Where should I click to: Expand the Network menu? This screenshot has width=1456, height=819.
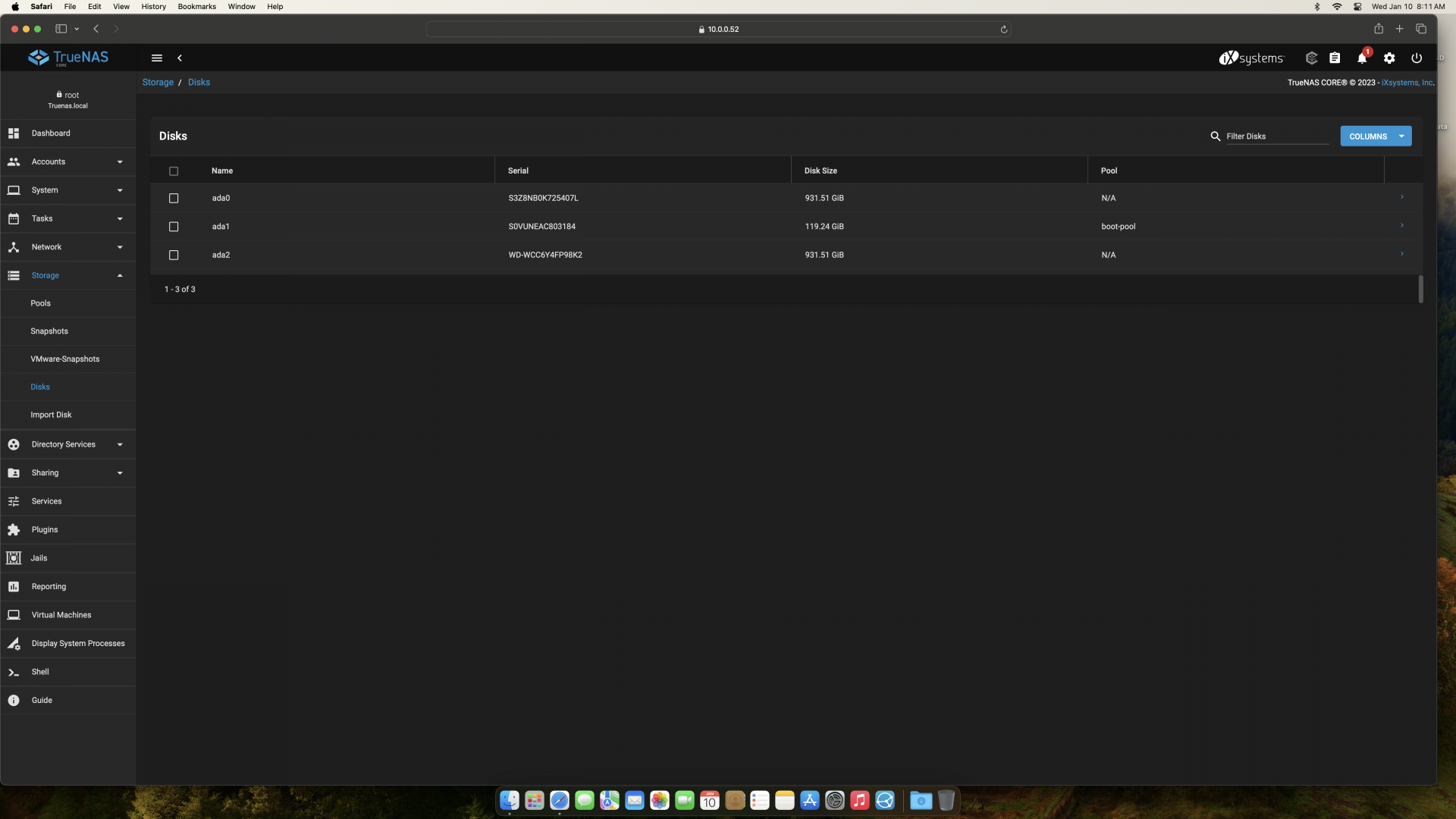[x=68, y=247]
